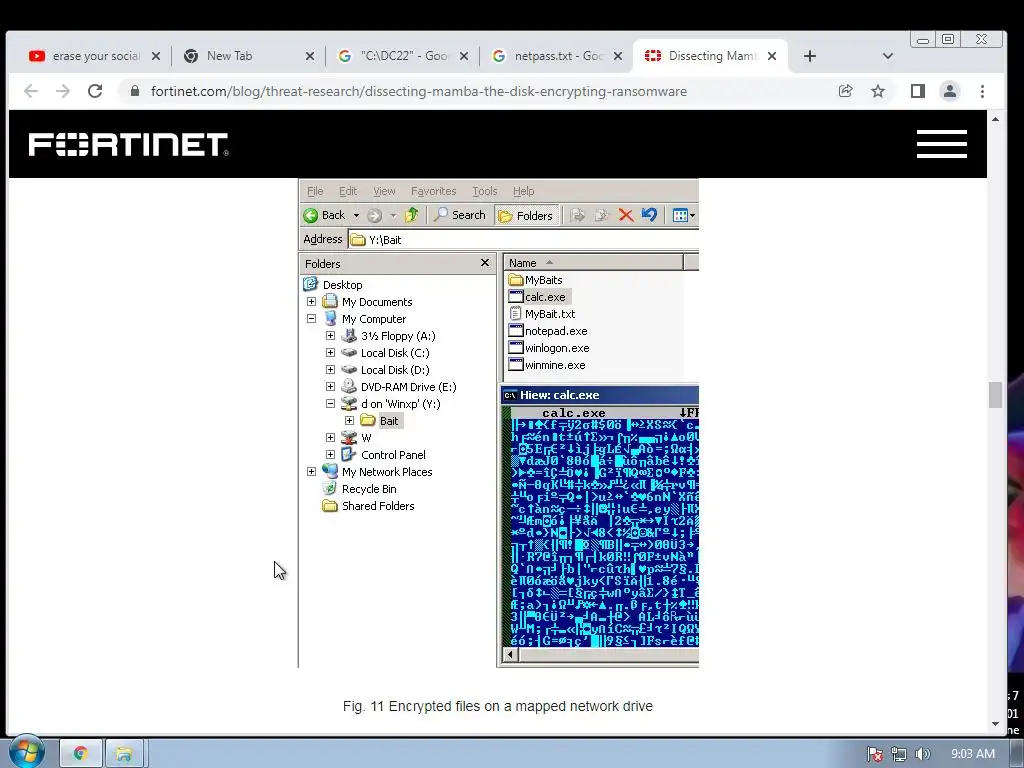Viewport: 1024px width, 768px height.
Task: Expand Local Disk (C:) tree node
Action: [x=330, y=353]
